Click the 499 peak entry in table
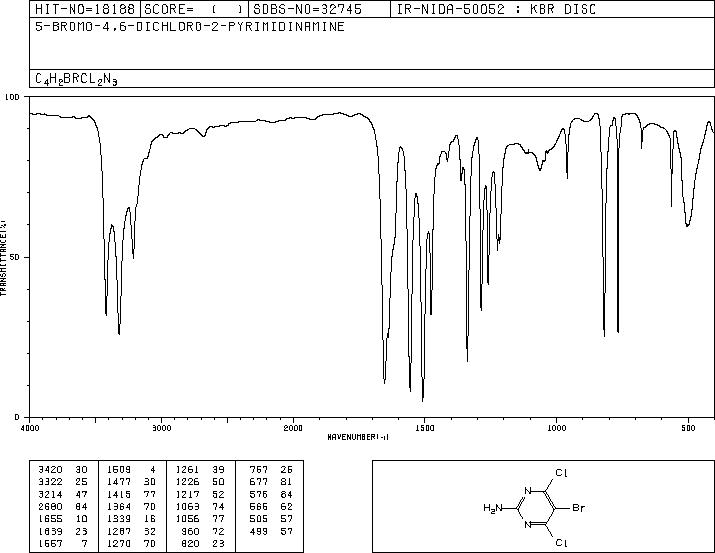715x553 pixels. tap(271, 531)
